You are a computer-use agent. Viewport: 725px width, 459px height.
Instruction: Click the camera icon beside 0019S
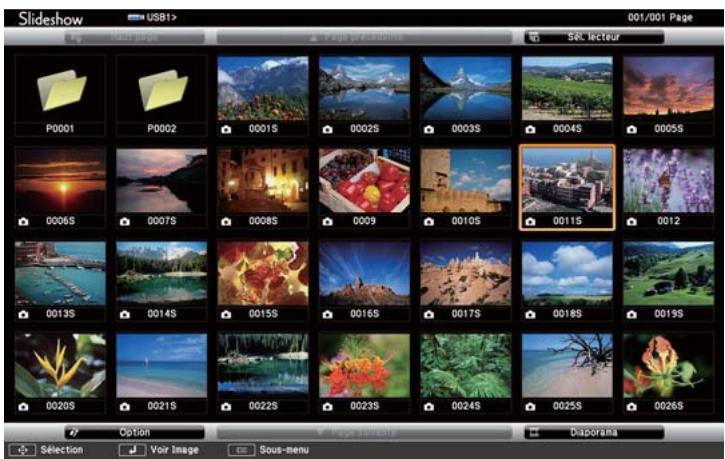[x=632, y=314]
